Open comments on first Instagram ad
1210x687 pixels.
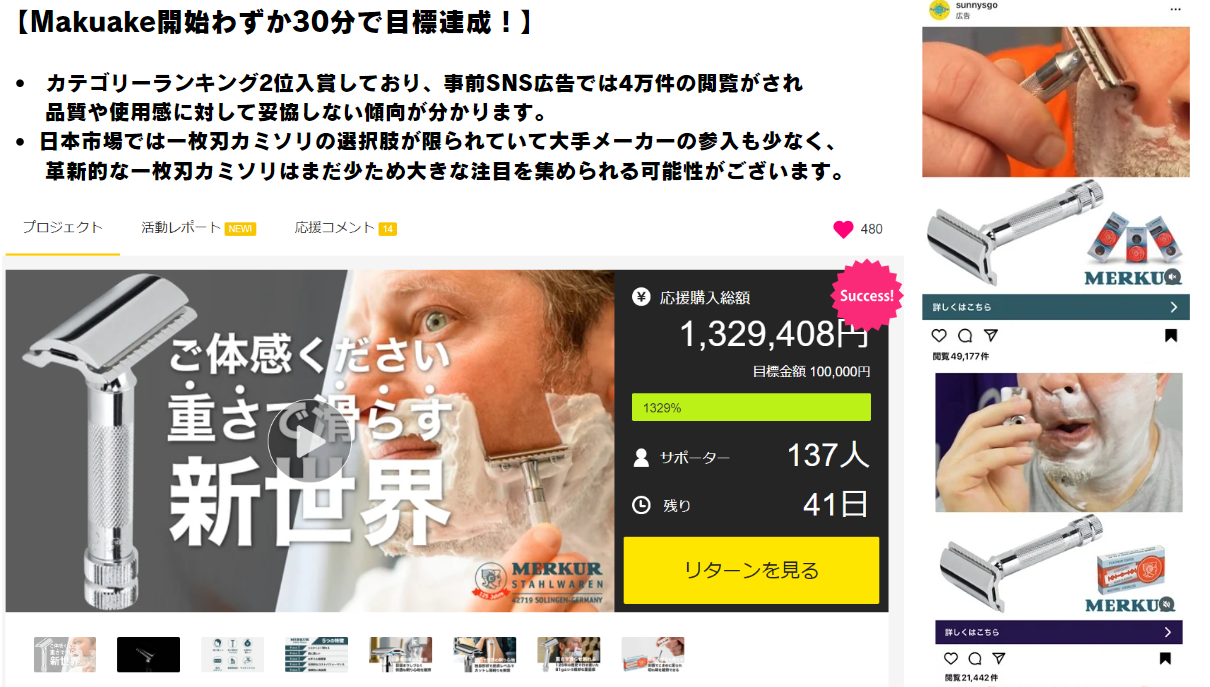coord(965,336)
